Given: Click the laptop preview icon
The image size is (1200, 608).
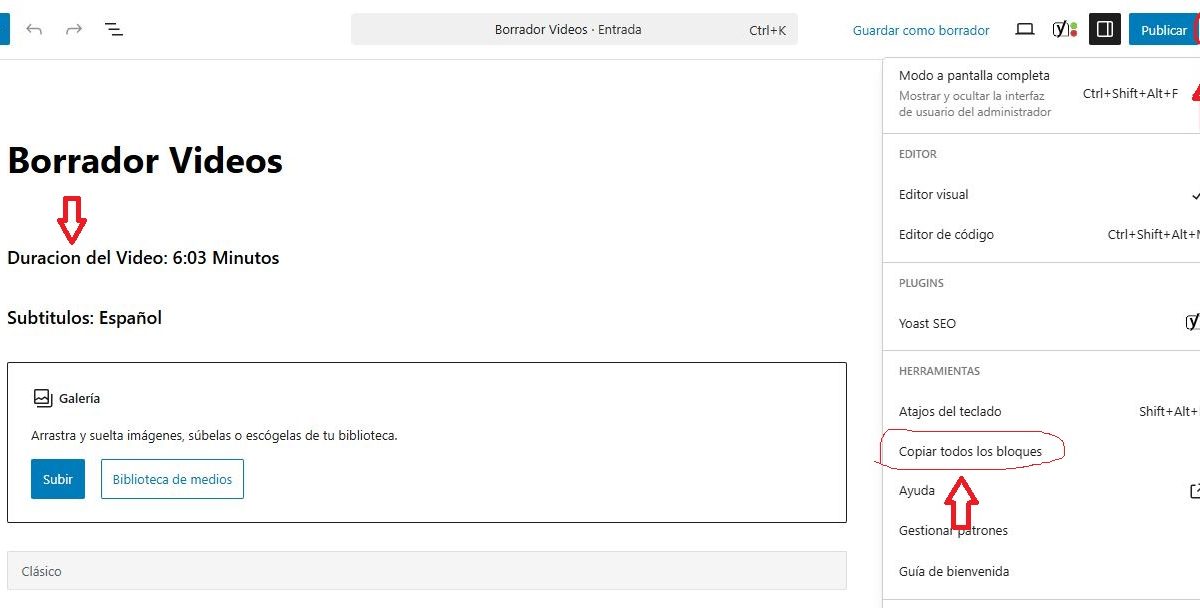Looking at the screenshot, I should point(1024,30).
